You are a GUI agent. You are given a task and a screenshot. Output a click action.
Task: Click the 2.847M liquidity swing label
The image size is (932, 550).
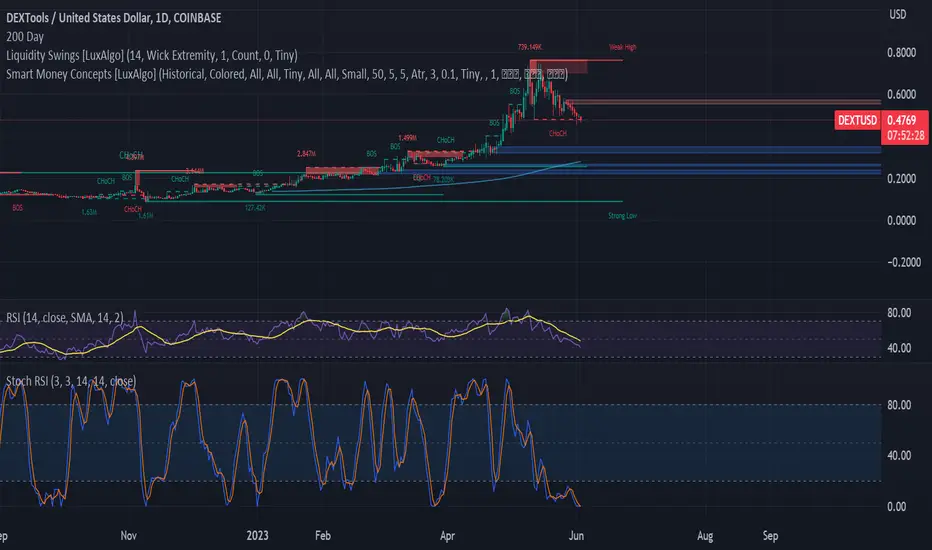pos(306,154)
